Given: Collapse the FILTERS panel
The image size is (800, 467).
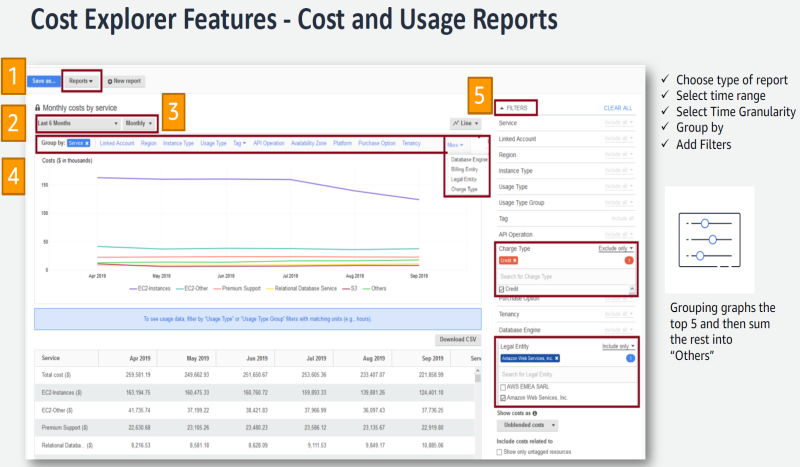Looking at the screenshot, I should tap(514, 108).
